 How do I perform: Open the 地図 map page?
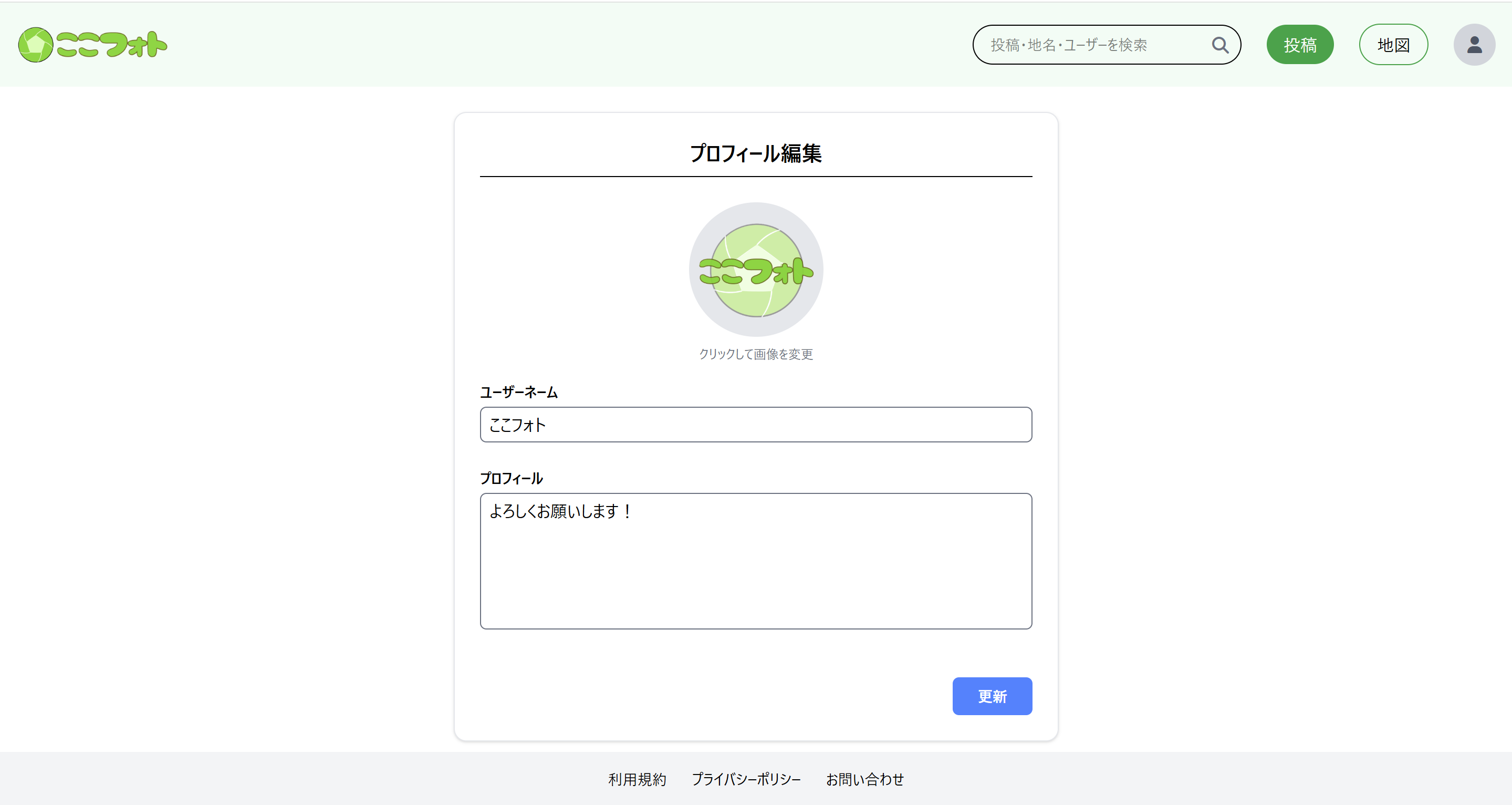[1393, 45]
